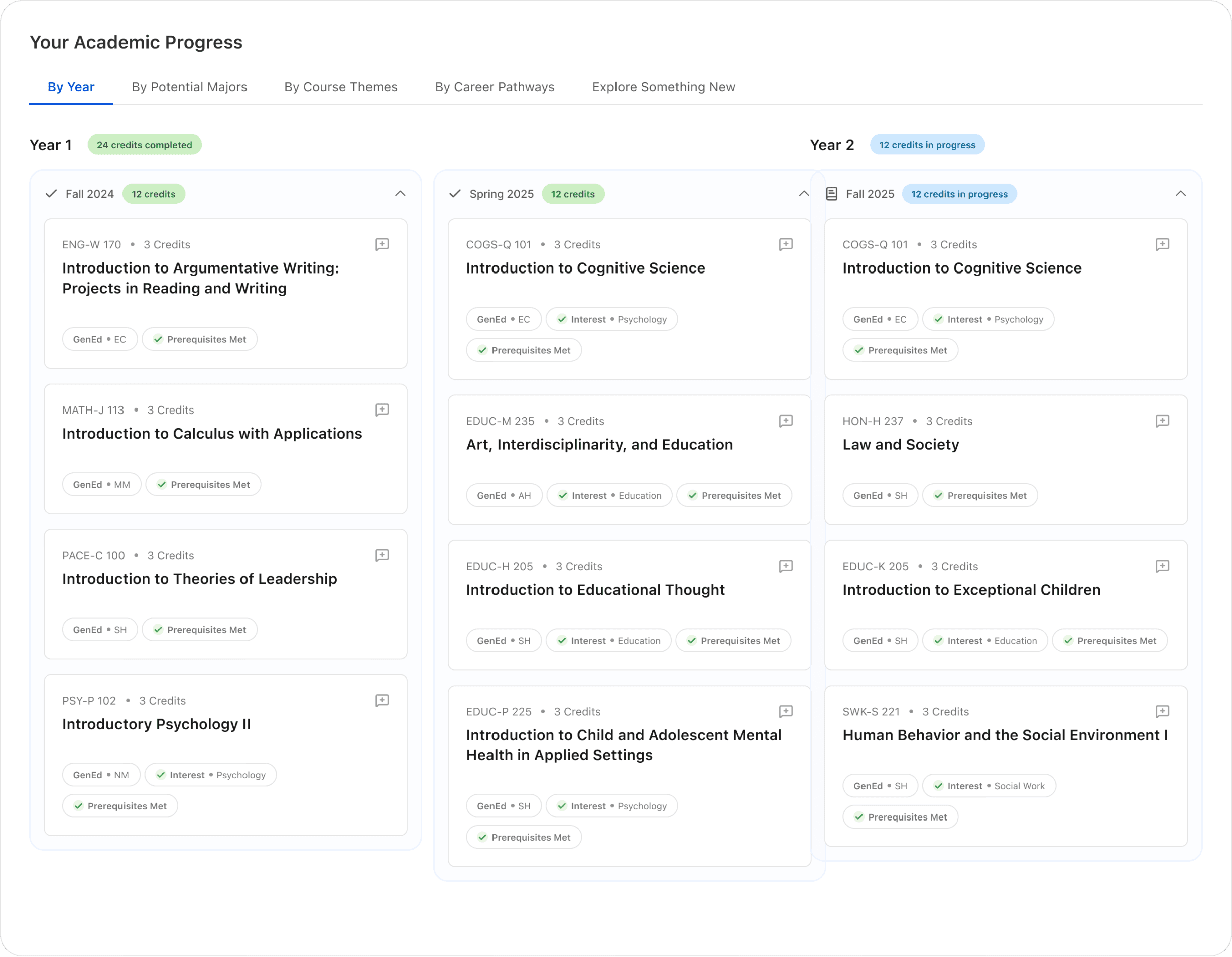1232x957 pixels.
Task: Collapse the Spring 2025 semester section
Action: point(803,194)
